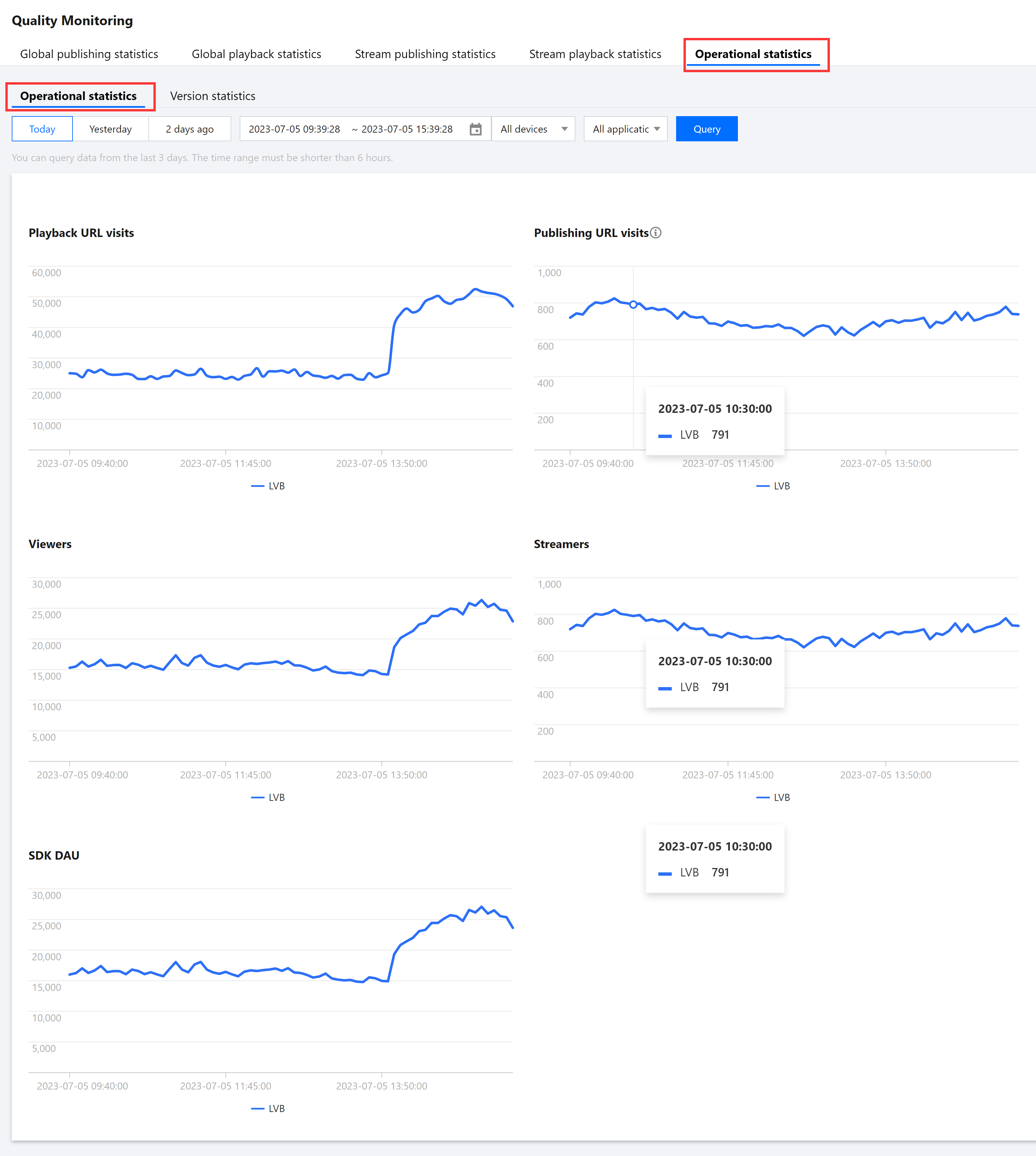The image size is (1036, 1156).
Task: Go to Stream publishing statistics tab
Action: (425, 54)
